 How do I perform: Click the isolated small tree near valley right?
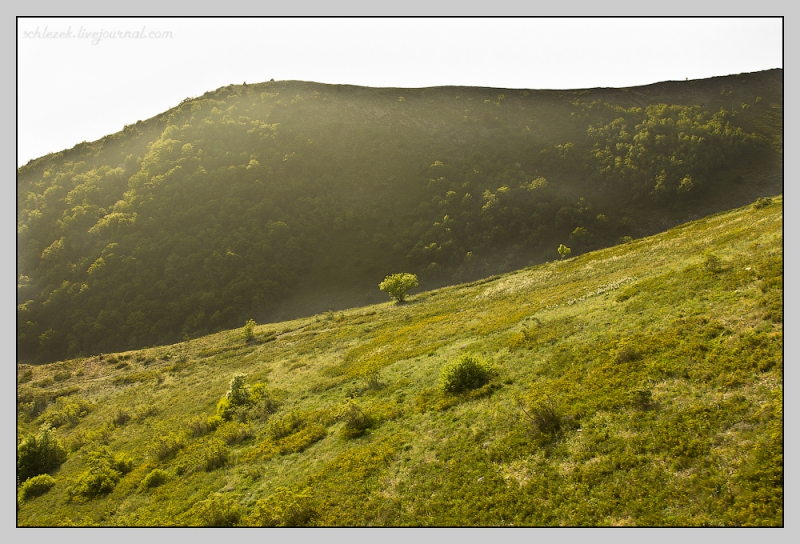564,251
